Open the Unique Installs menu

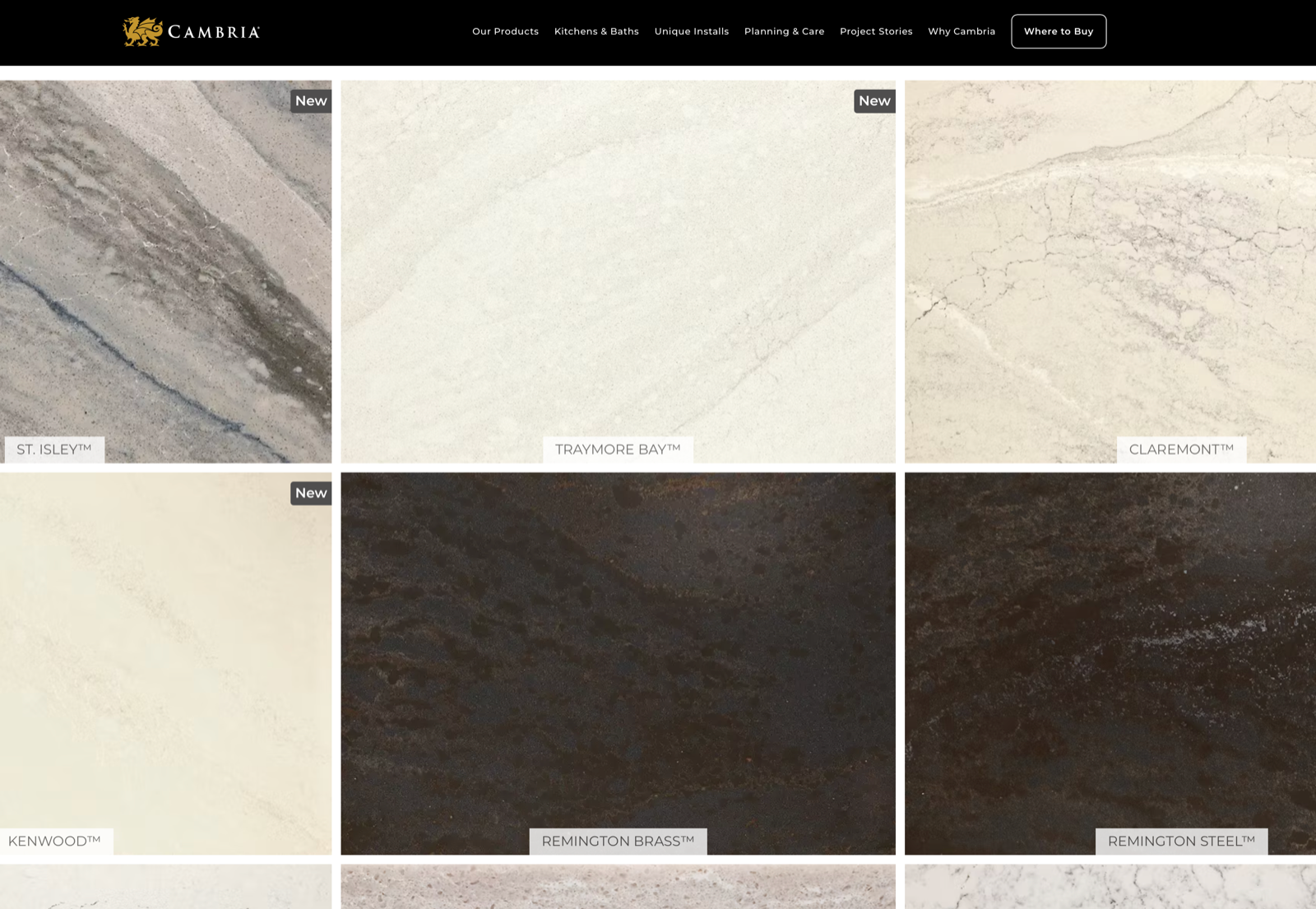point(692,31)
